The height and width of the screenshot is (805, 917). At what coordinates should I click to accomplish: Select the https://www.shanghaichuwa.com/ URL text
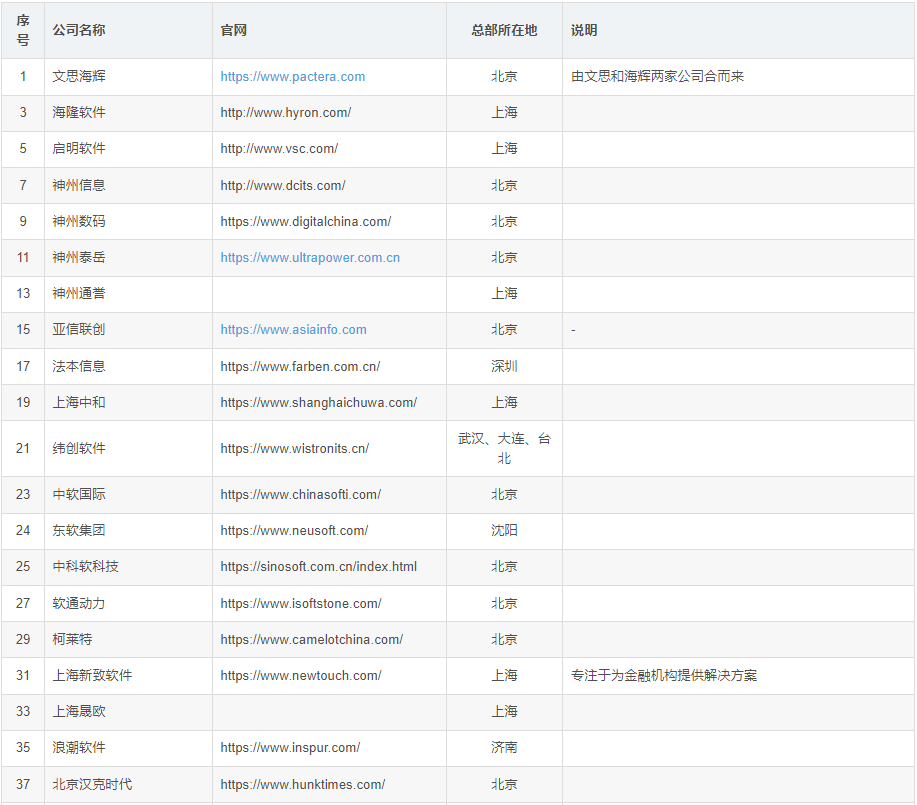pos(318,402)
